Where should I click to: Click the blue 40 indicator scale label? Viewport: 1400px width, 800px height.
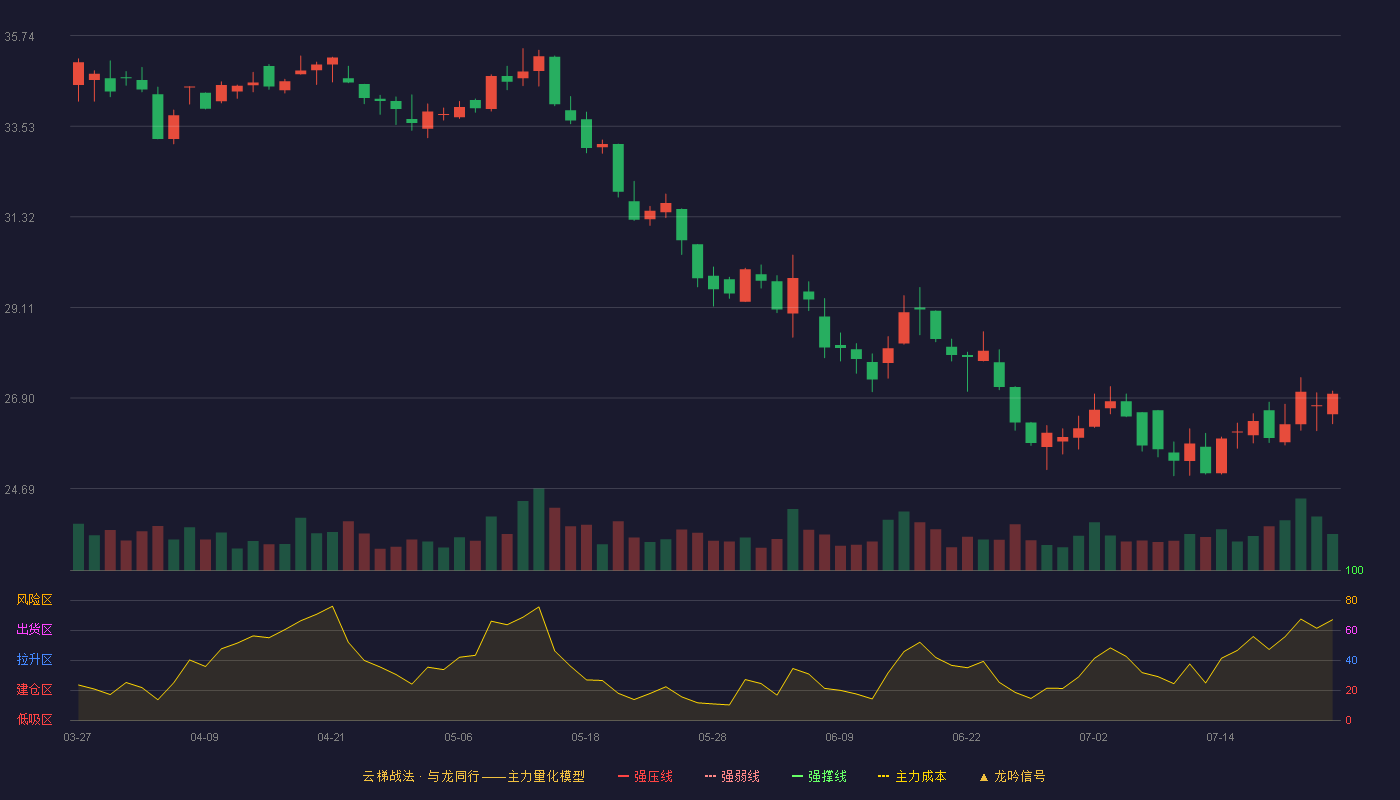point(1351,660)
